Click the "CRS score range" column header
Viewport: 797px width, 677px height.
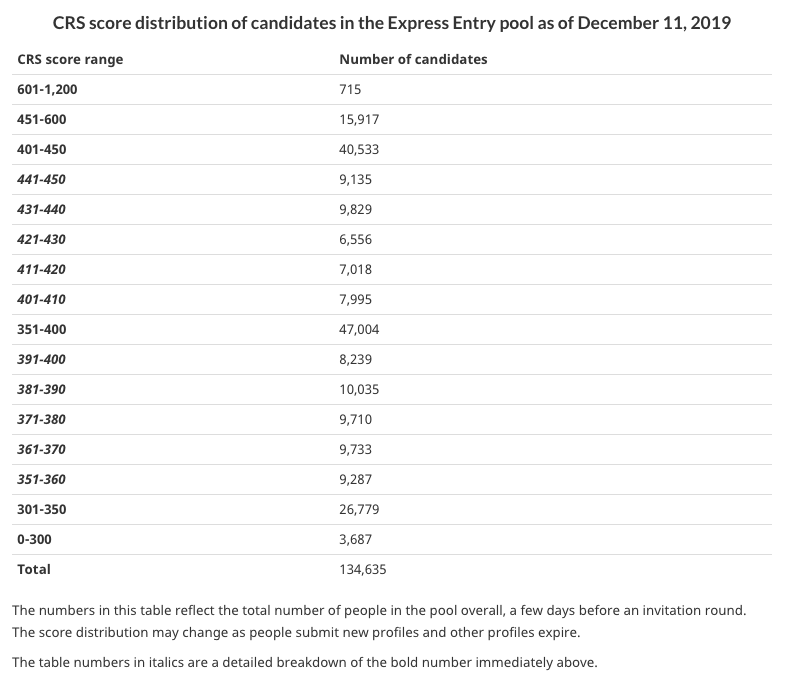70,59
